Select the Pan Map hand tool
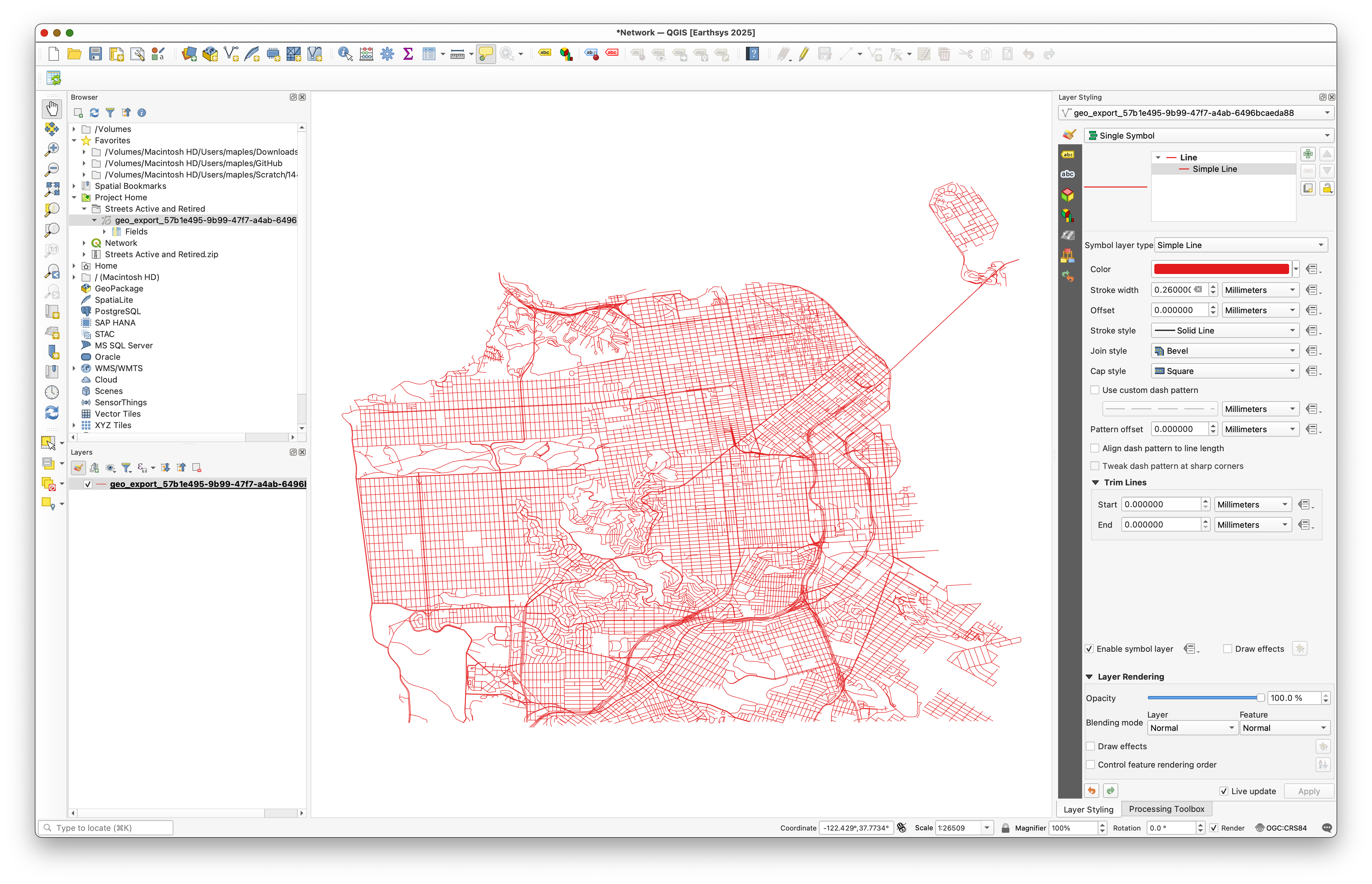1372x884 pixels. coord(52,109)
